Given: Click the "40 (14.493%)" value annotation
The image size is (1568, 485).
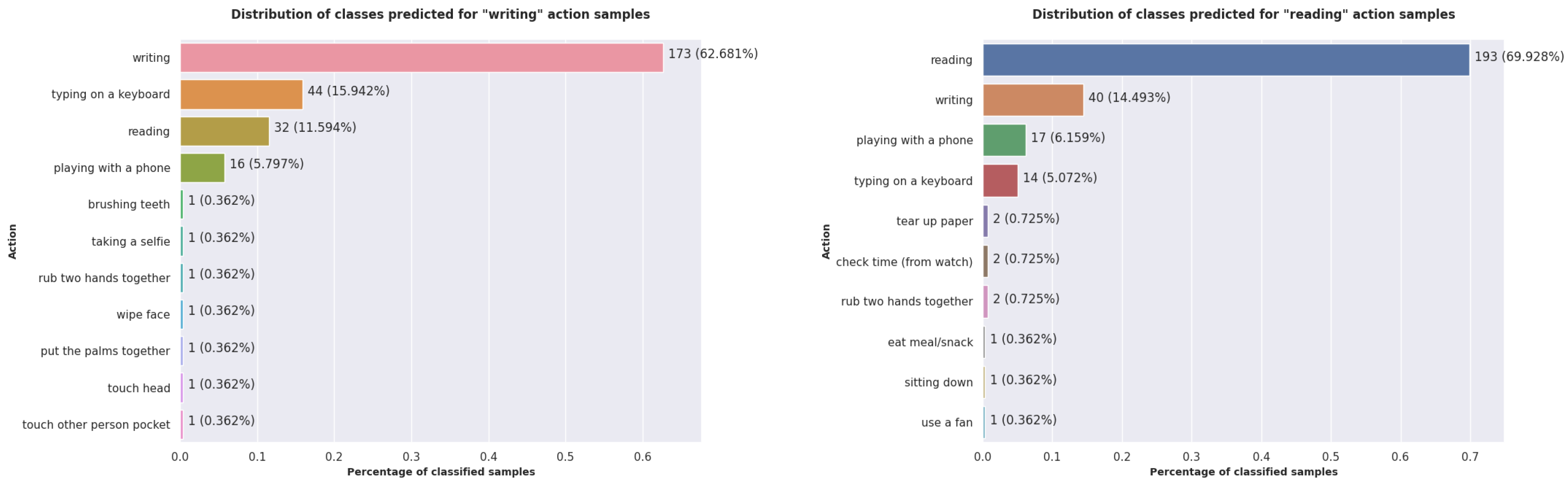Looking at the screenshot, I should tap(1129, 97).
